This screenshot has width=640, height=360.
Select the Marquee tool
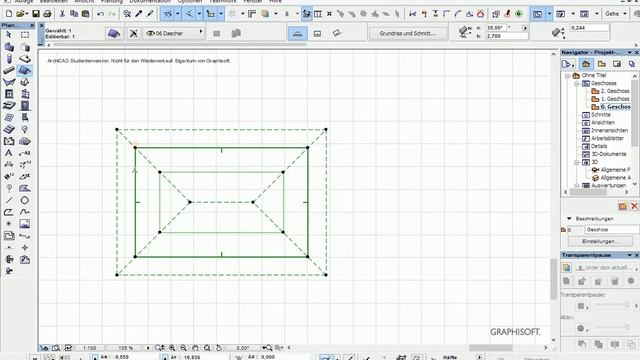click(x=24, y=35)
